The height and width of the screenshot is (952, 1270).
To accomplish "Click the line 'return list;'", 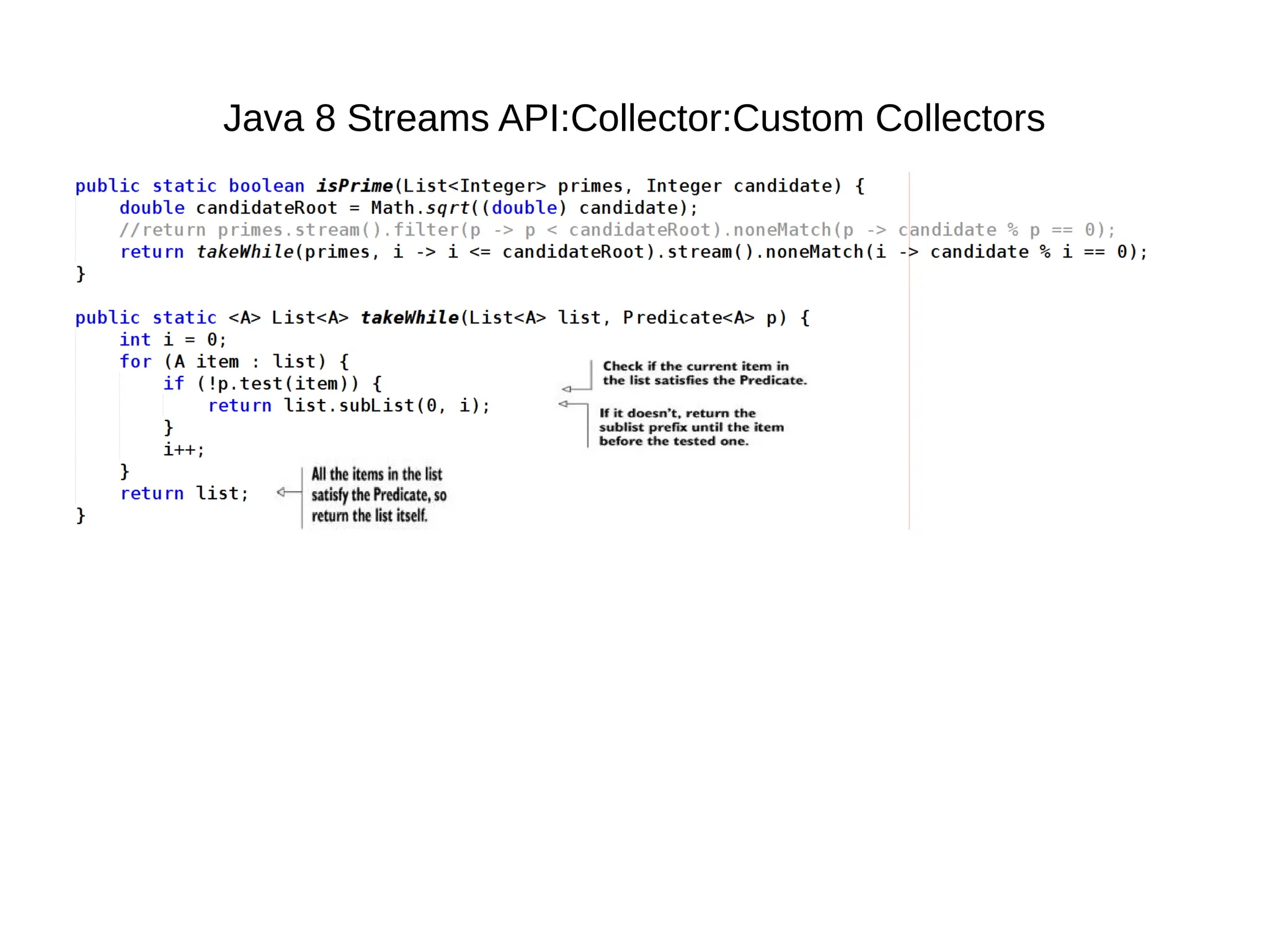I will pyautogui.click(x=184, y=494).
